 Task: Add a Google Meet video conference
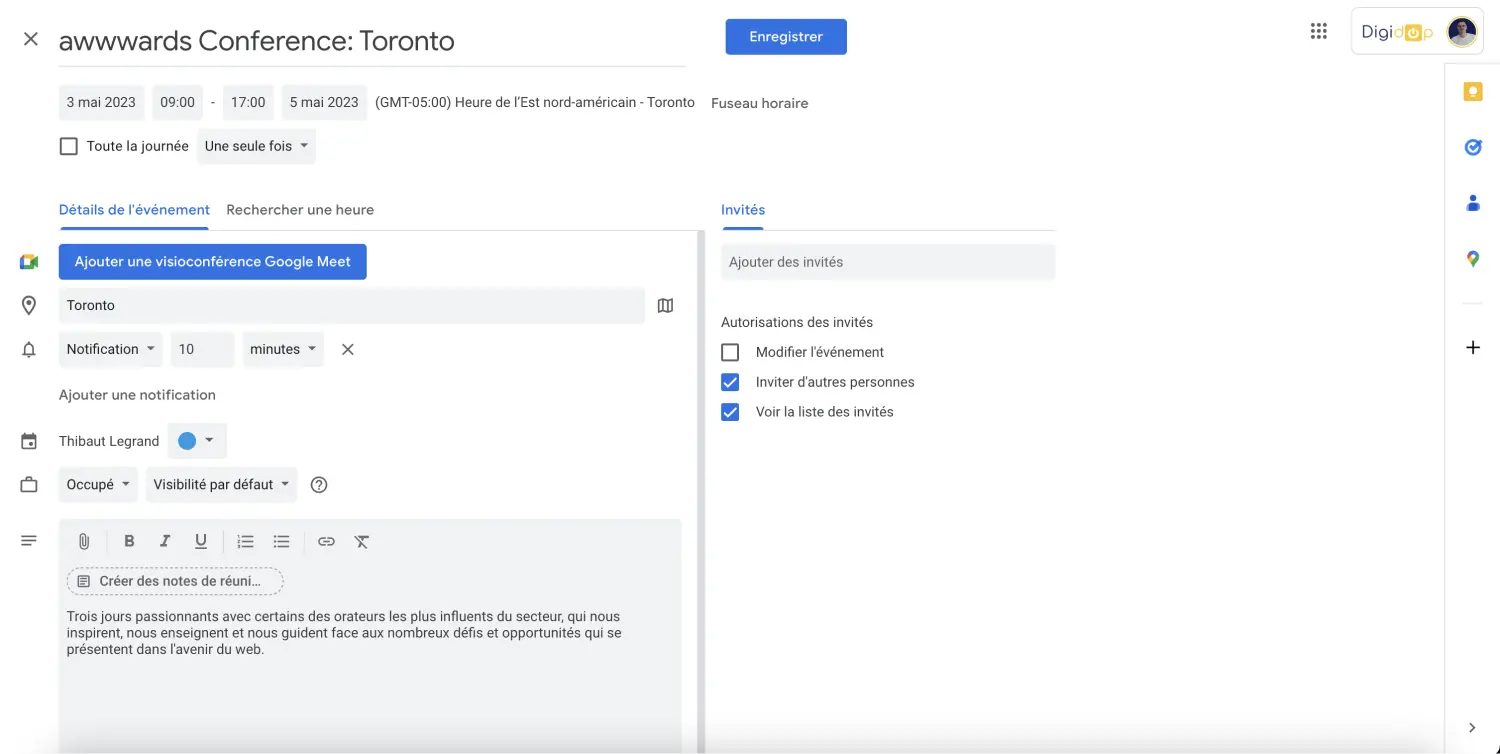[213, 262]
